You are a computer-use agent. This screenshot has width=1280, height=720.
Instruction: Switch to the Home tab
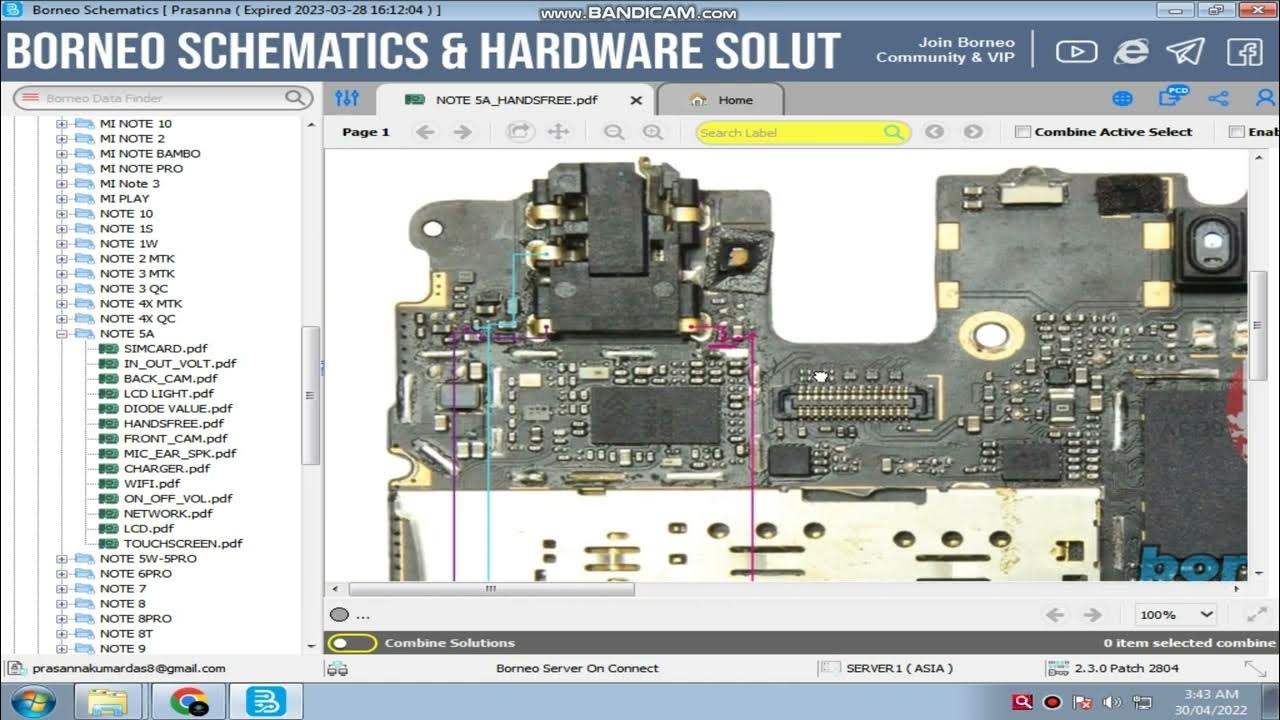coord(721,100)
